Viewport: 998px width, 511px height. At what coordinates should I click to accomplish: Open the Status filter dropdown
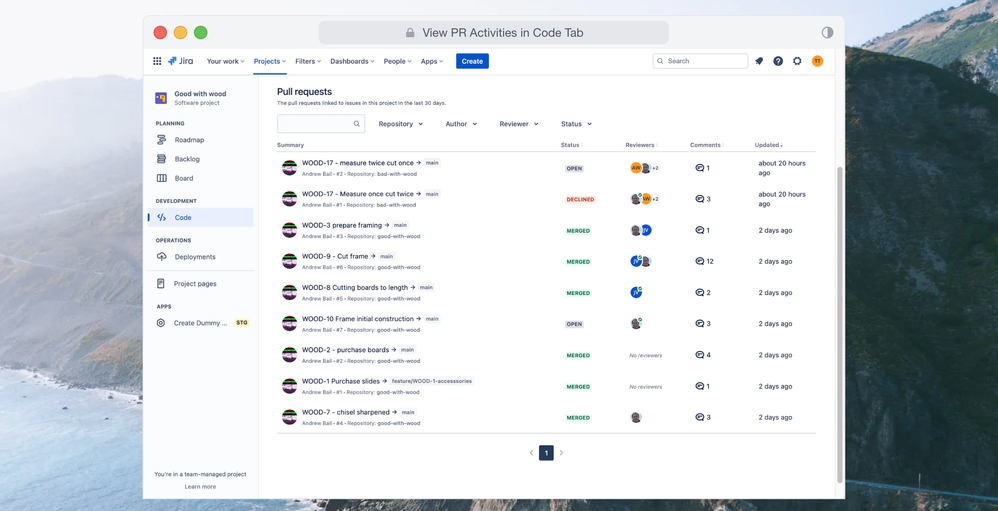tap(576, 124)
